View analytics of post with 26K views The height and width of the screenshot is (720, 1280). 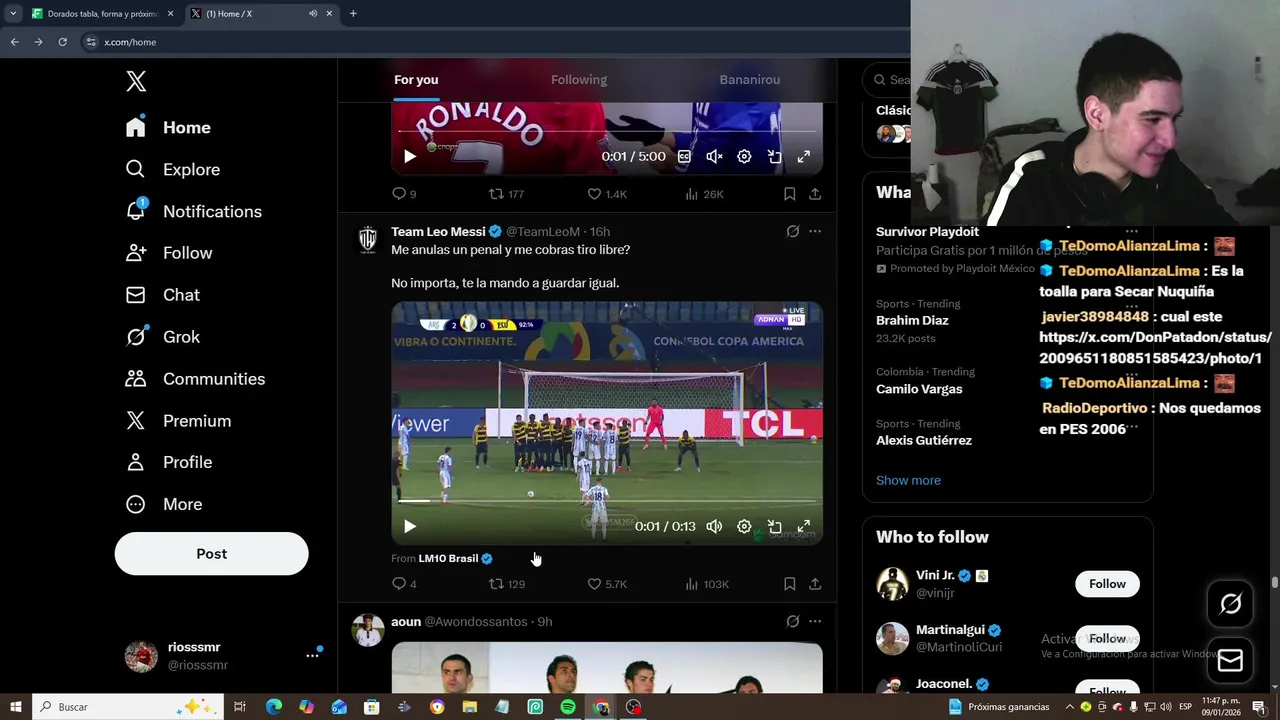click(704, 194)
